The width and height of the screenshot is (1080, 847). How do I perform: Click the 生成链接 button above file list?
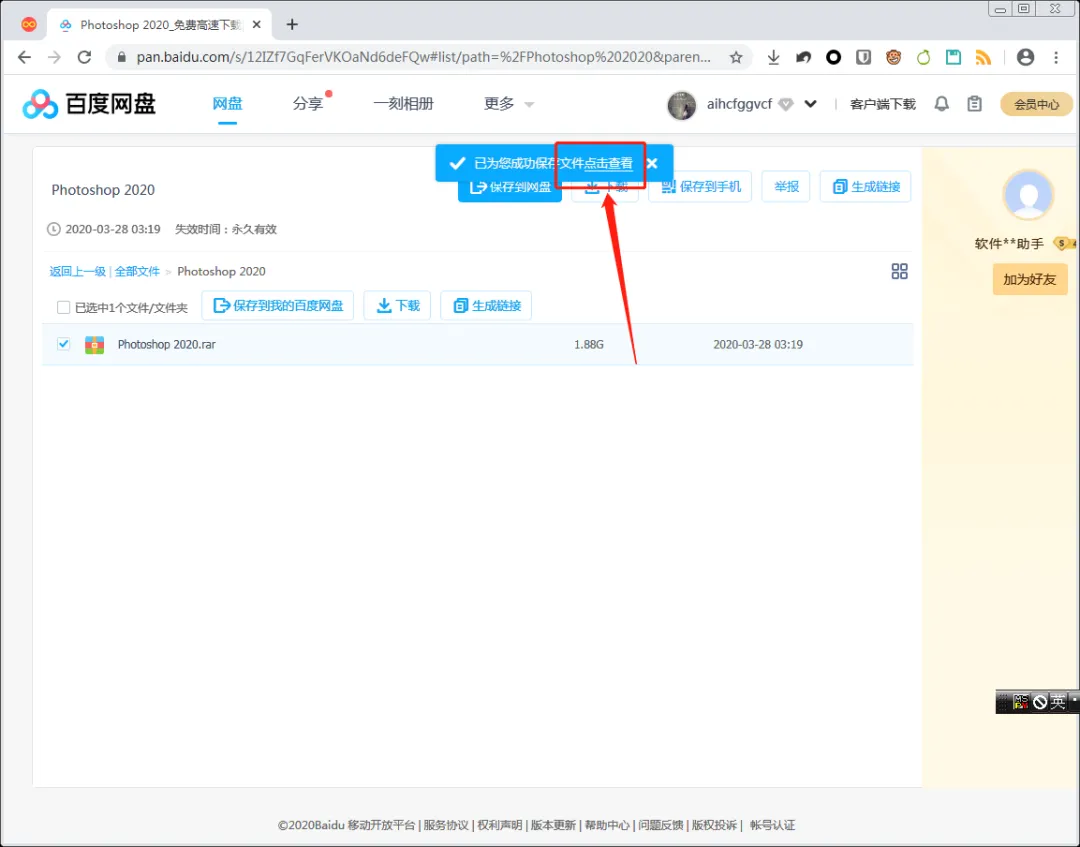tap(486, 306)
